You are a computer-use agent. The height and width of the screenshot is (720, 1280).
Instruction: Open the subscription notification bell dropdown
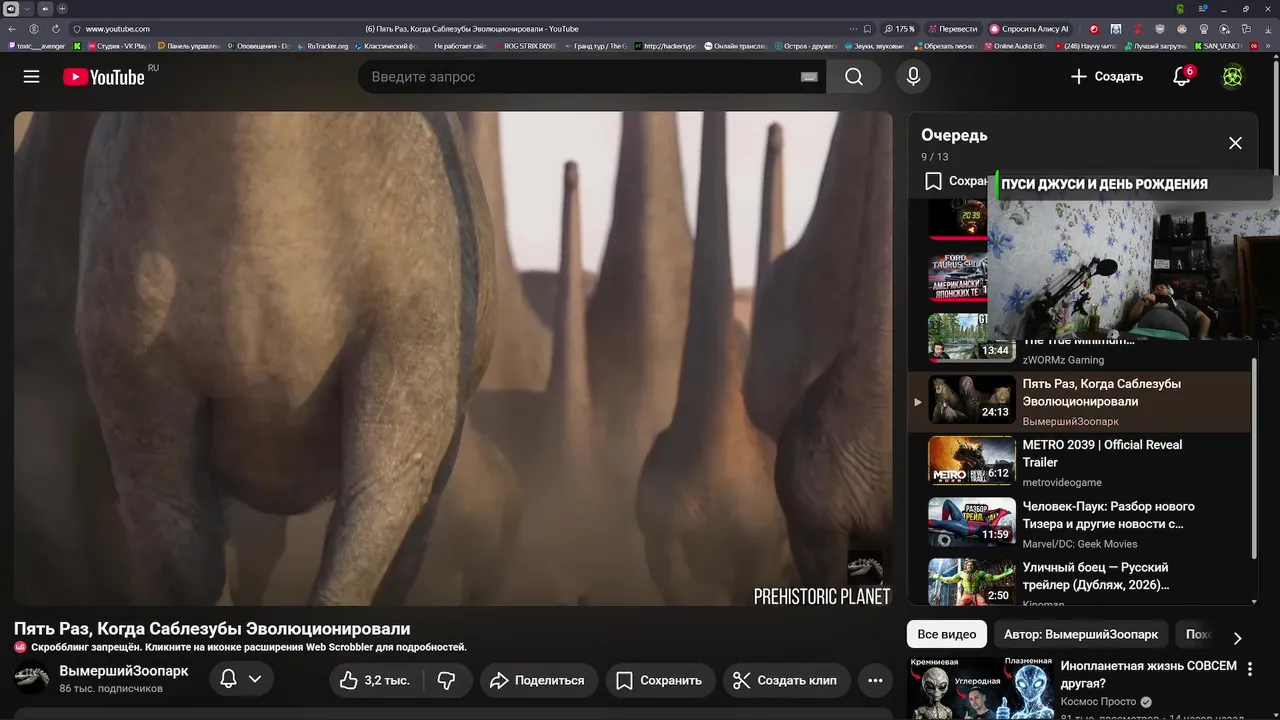tap(241, 680)
